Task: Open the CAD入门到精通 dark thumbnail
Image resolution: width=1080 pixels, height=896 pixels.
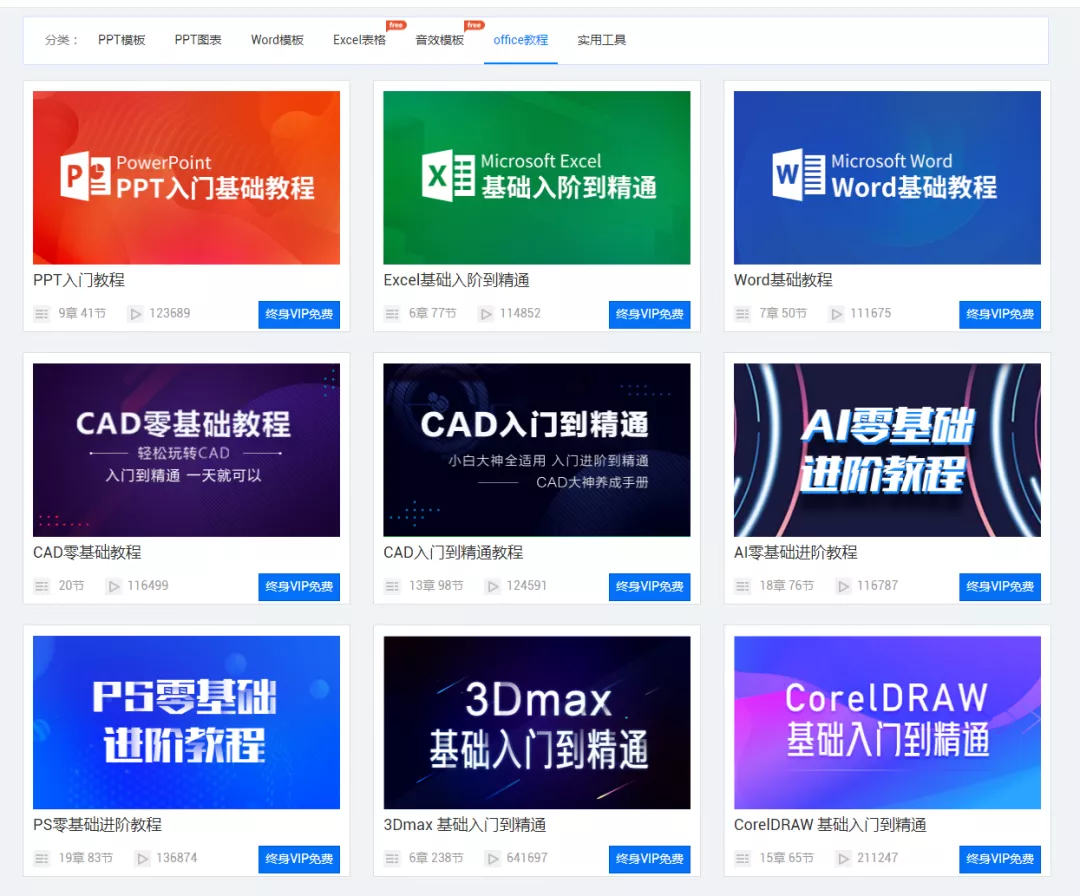Action: point(537,450)
